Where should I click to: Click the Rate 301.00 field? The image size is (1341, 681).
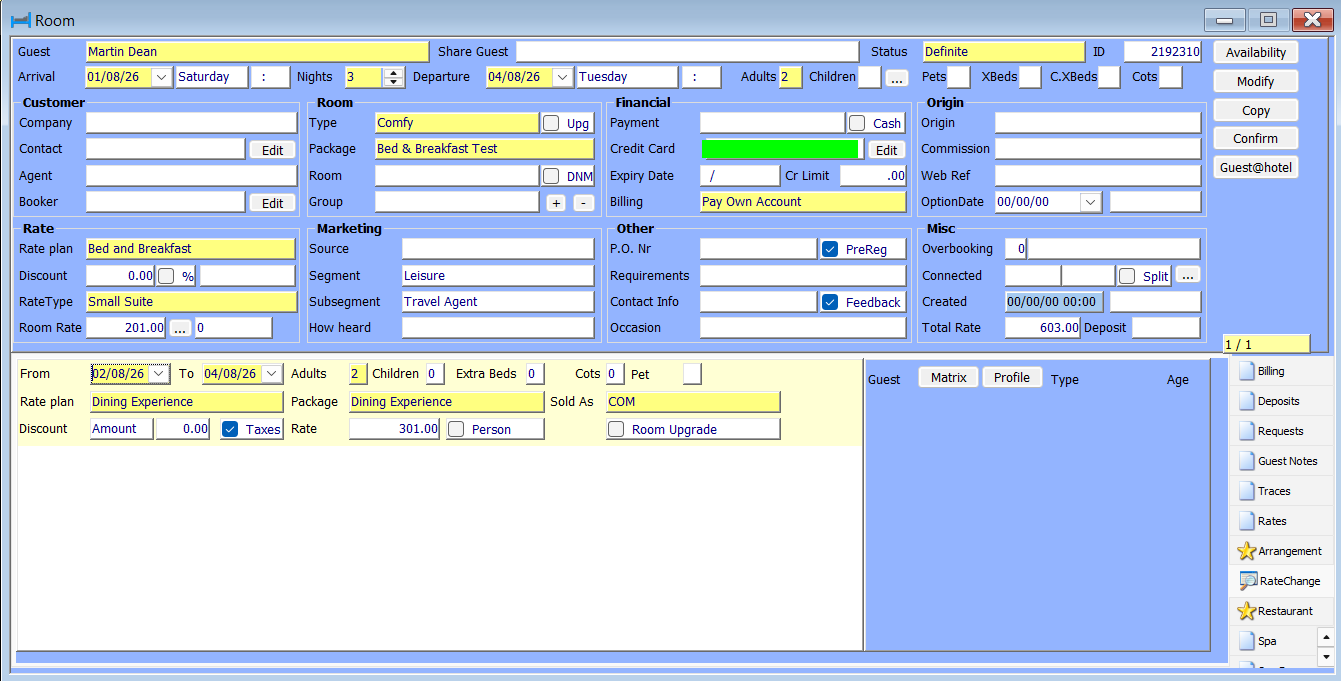click(394, 429)
